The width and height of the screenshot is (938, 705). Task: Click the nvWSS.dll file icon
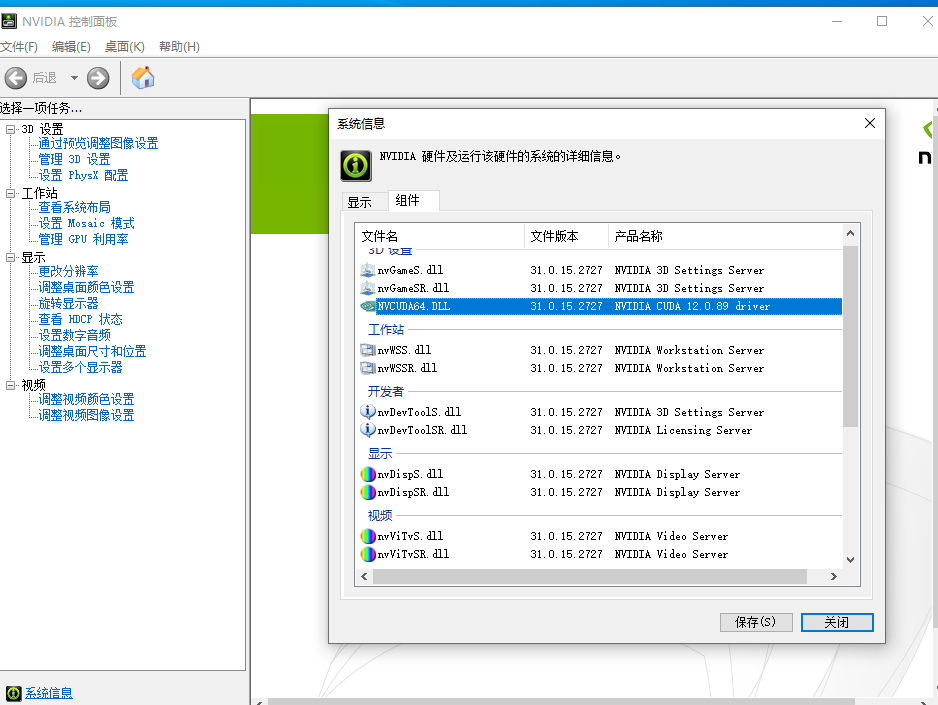coord(367,350)
